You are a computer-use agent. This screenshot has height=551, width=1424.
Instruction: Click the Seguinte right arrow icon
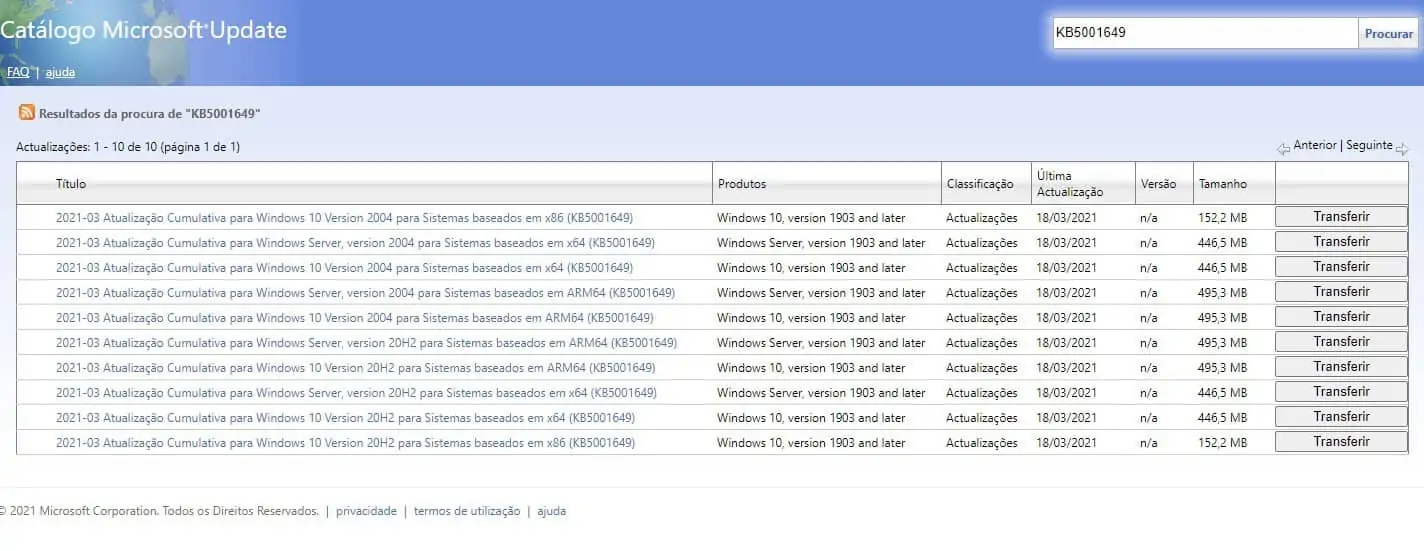pyautogui.click(x=1402, y=148)
